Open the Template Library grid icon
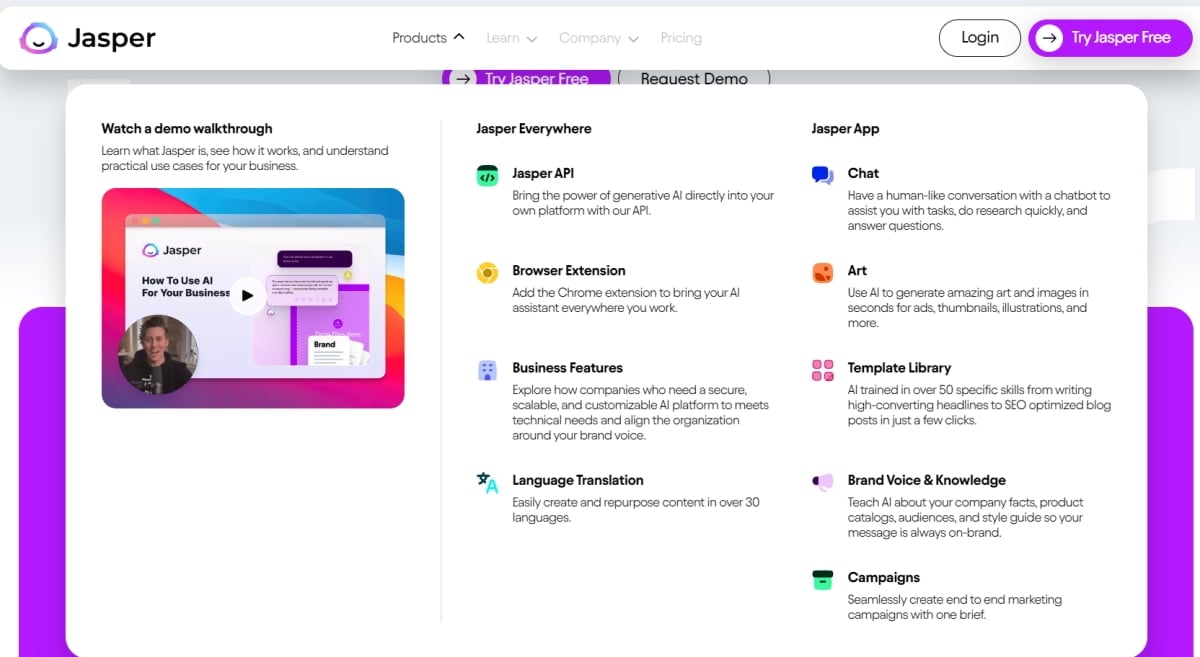 [822, 371]
